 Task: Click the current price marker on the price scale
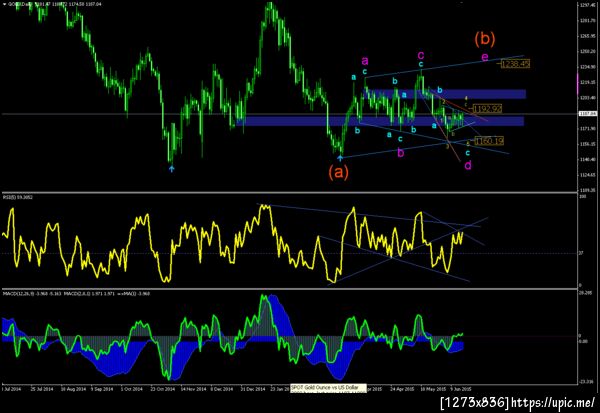(588, 114)
